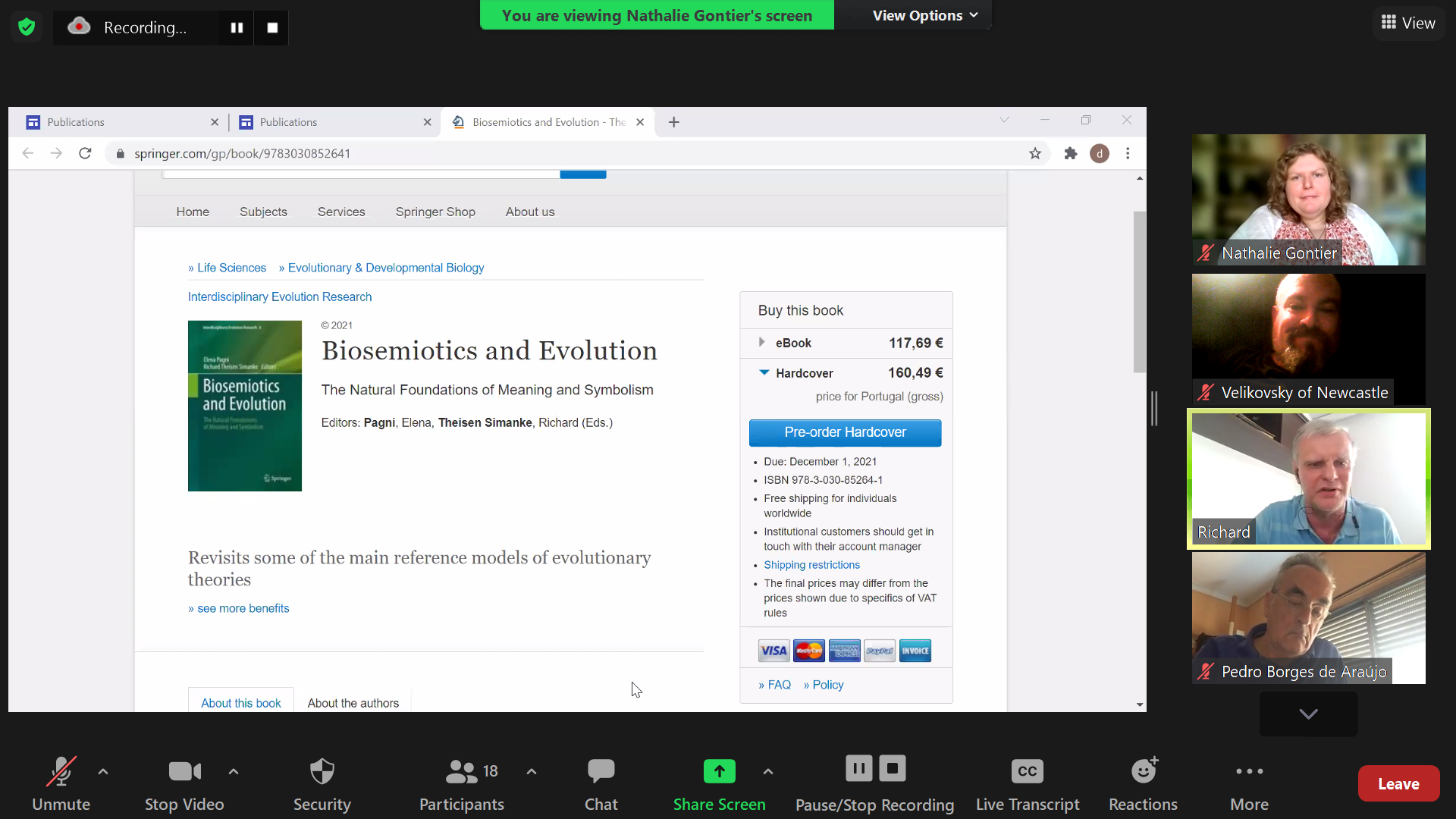Click the green Share Screen icon
The image size is (1456, 819).
tap(719, 772)
